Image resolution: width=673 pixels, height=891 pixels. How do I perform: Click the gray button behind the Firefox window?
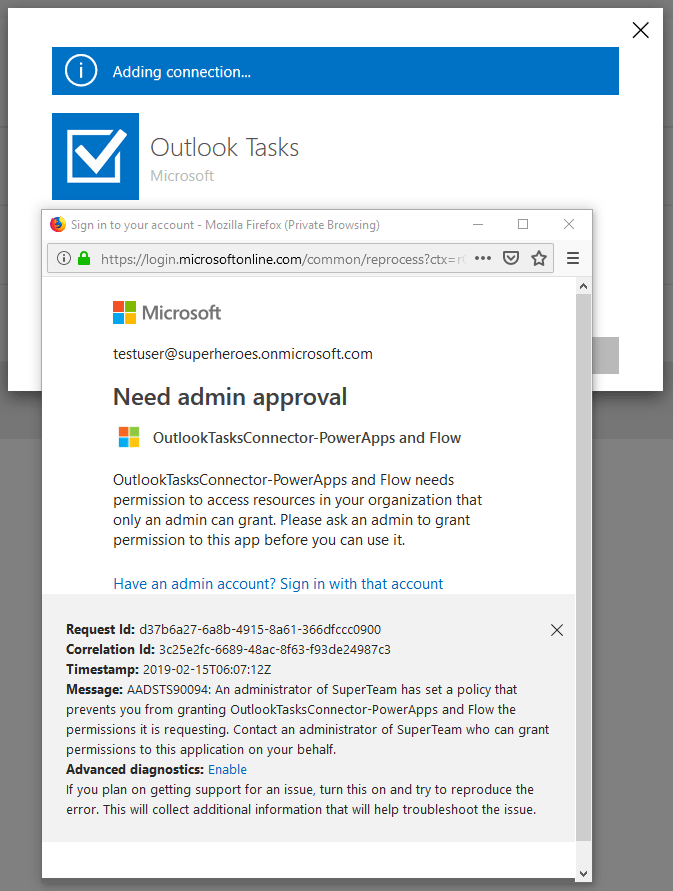pyautogui.click(x=605, y=355)
